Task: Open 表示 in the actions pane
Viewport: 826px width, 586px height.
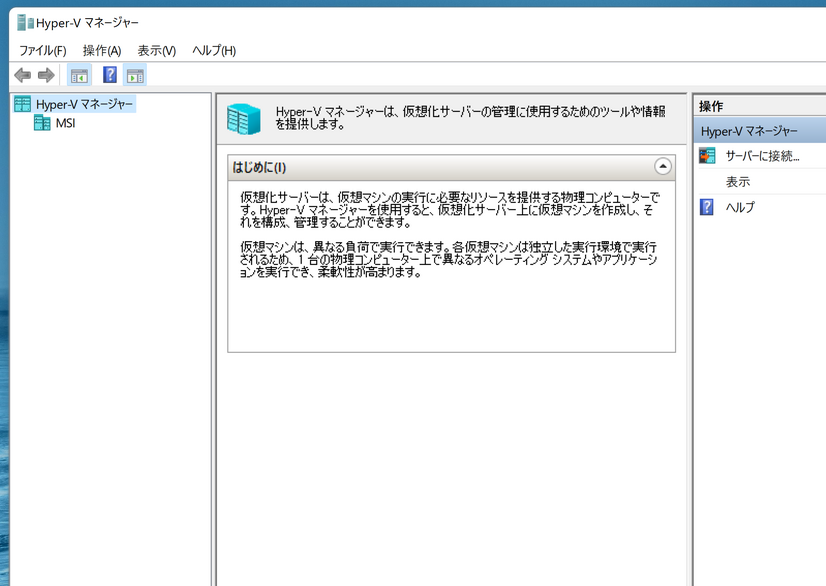Action: [x=738, y=182]
